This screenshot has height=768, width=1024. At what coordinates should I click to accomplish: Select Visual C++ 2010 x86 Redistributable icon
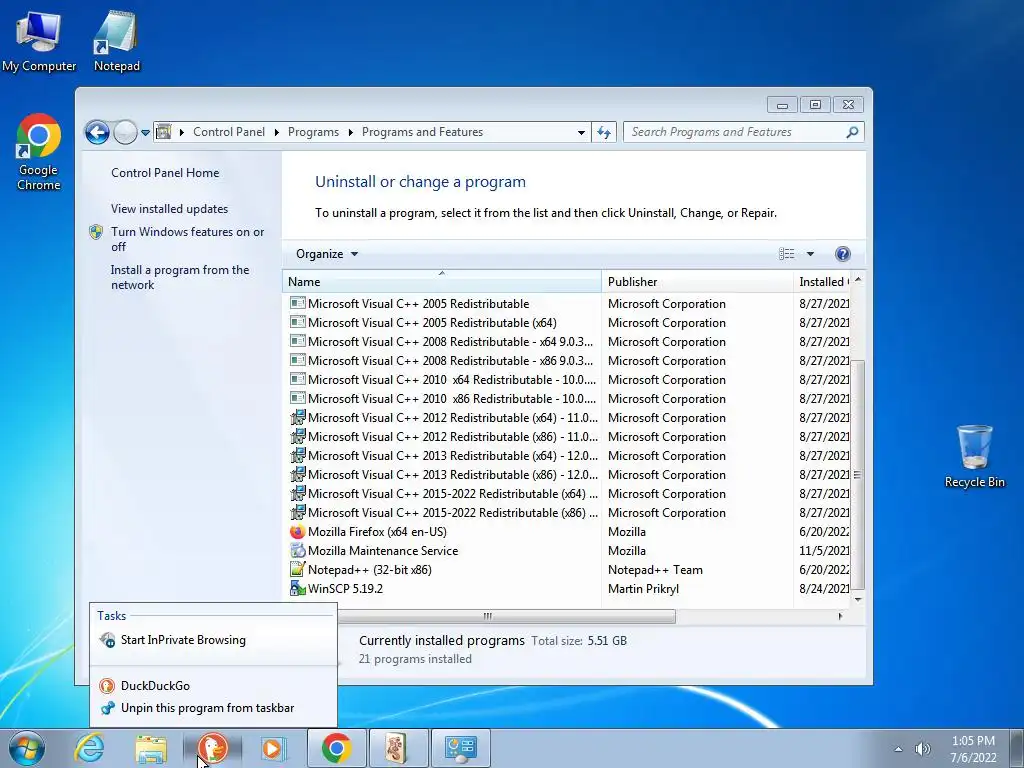298,398
